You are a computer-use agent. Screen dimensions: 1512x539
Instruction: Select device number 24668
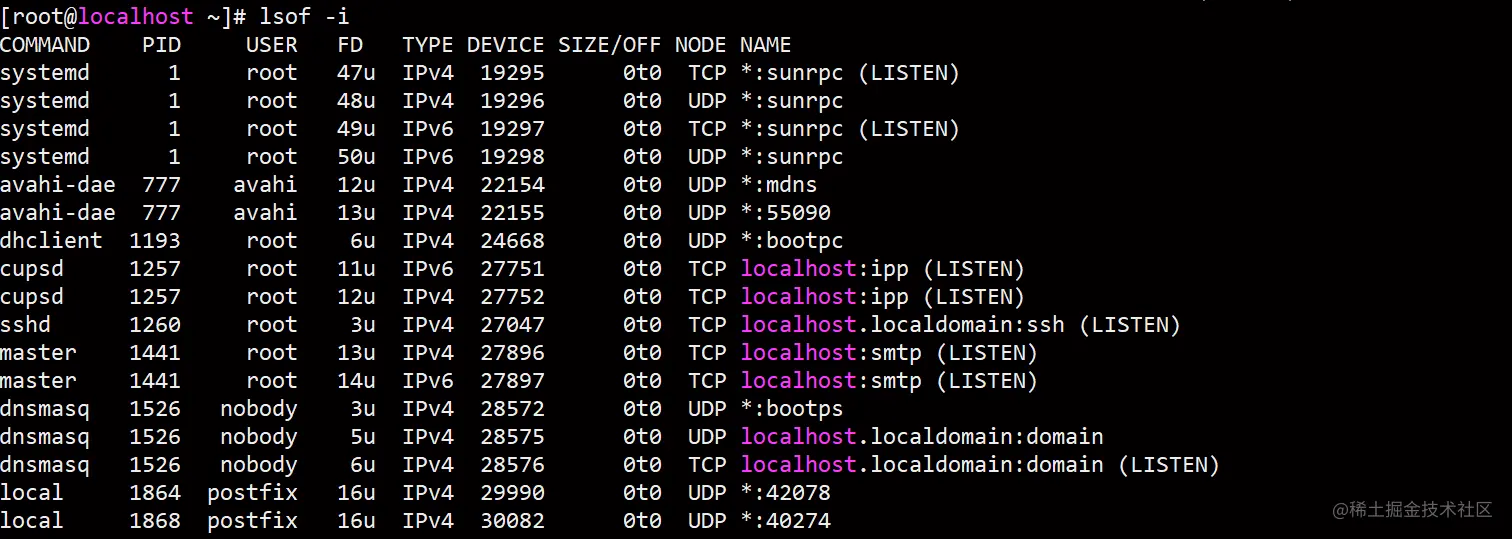[512, 241]
